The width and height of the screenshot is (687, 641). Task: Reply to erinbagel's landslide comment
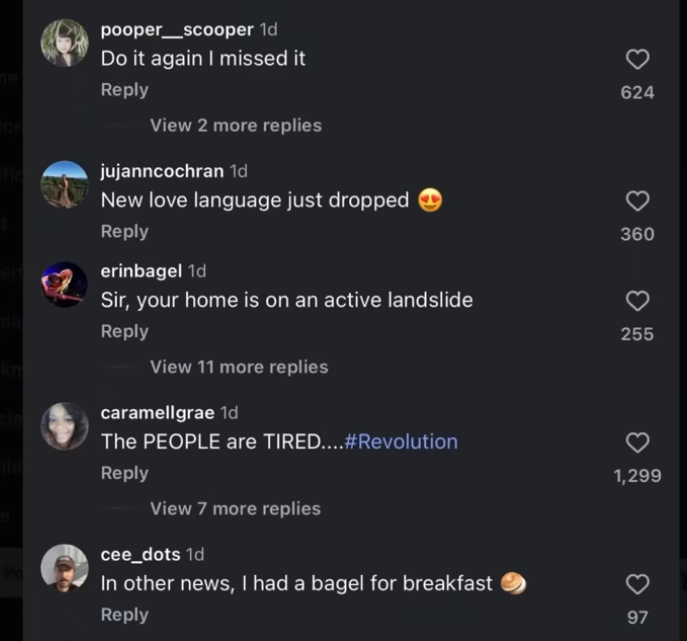click(124, 331)
